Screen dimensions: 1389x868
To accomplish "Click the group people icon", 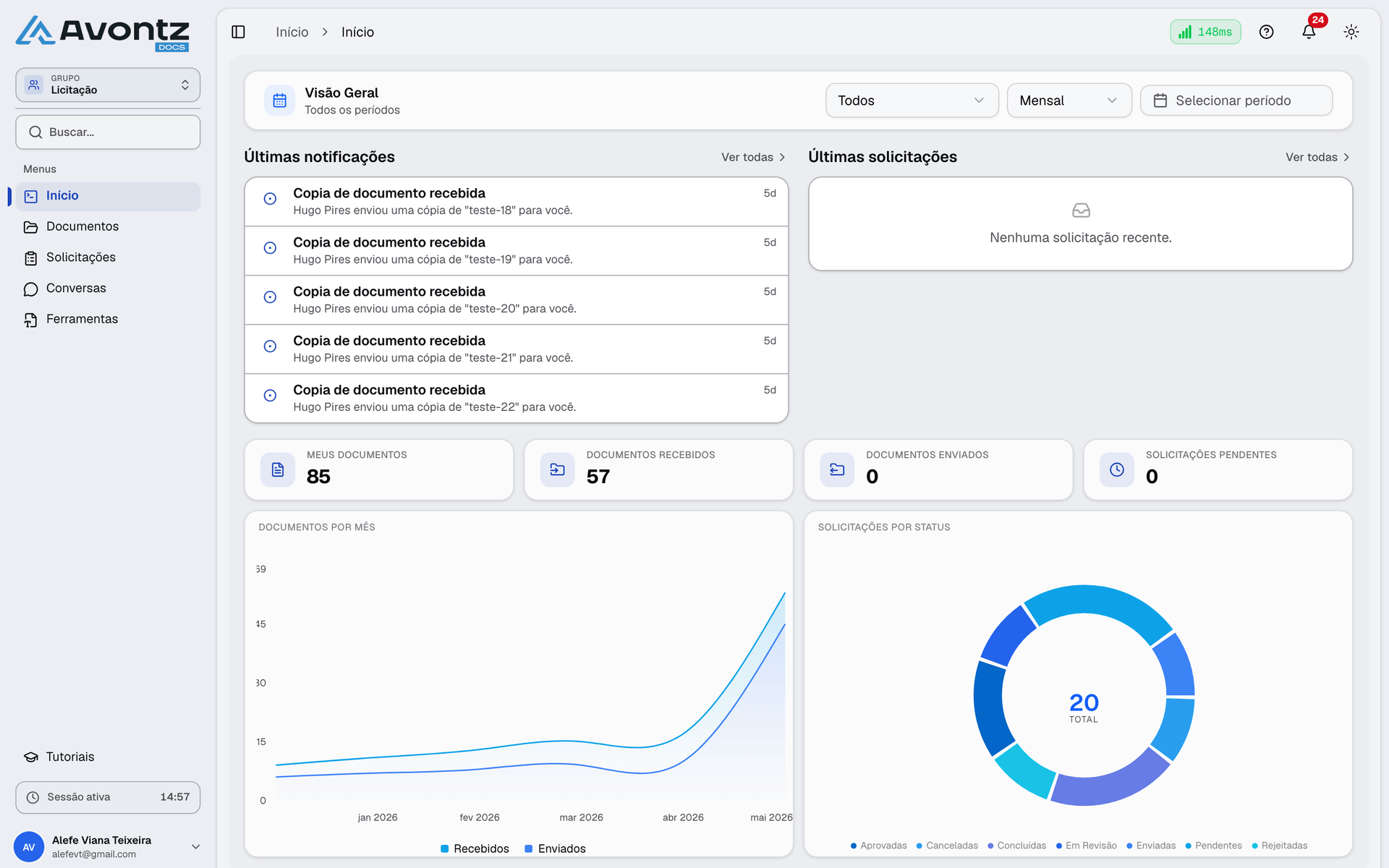I will [x=34, y=85].
